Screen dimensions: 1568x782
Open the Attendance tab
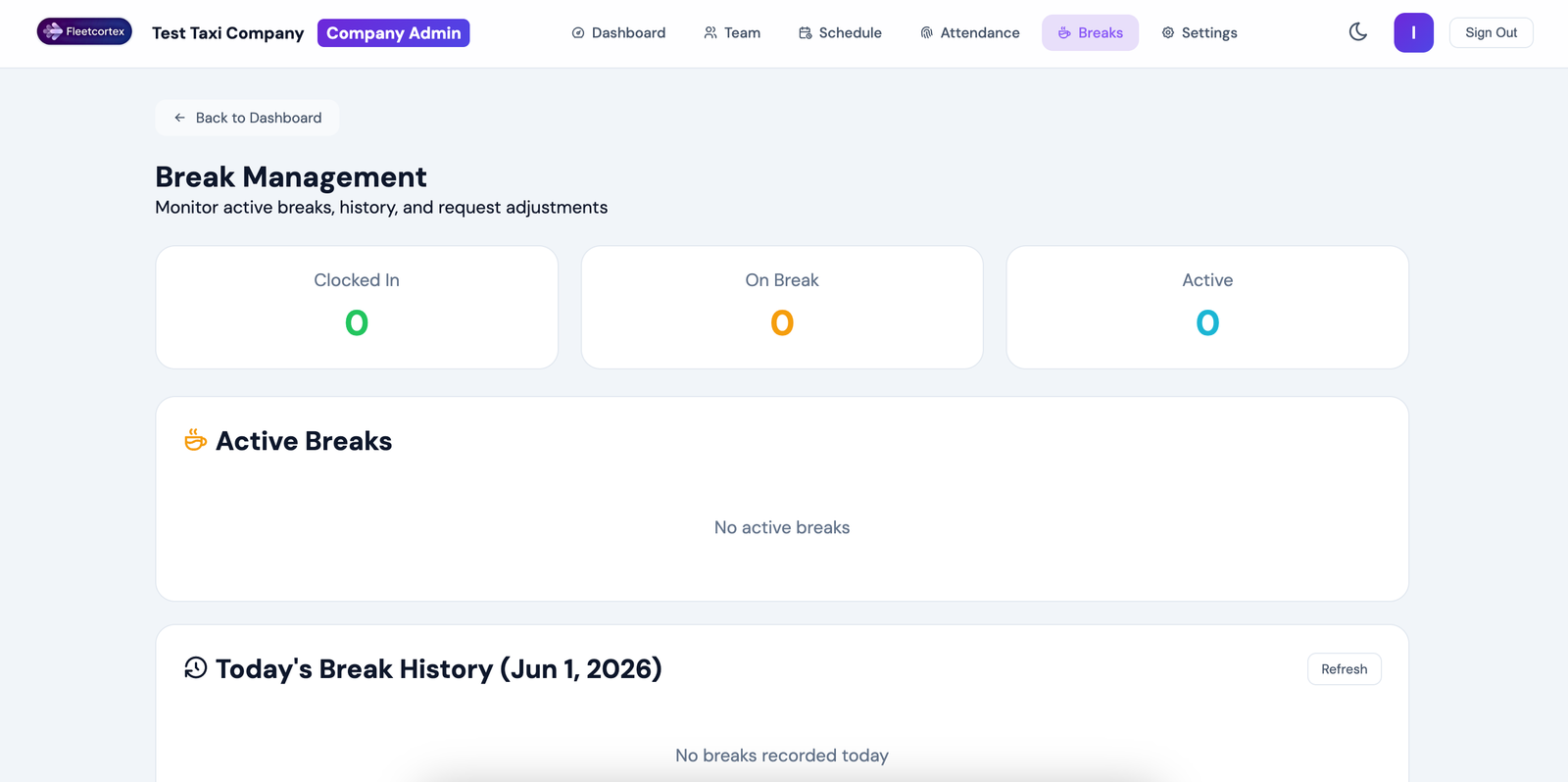(970, 32)
